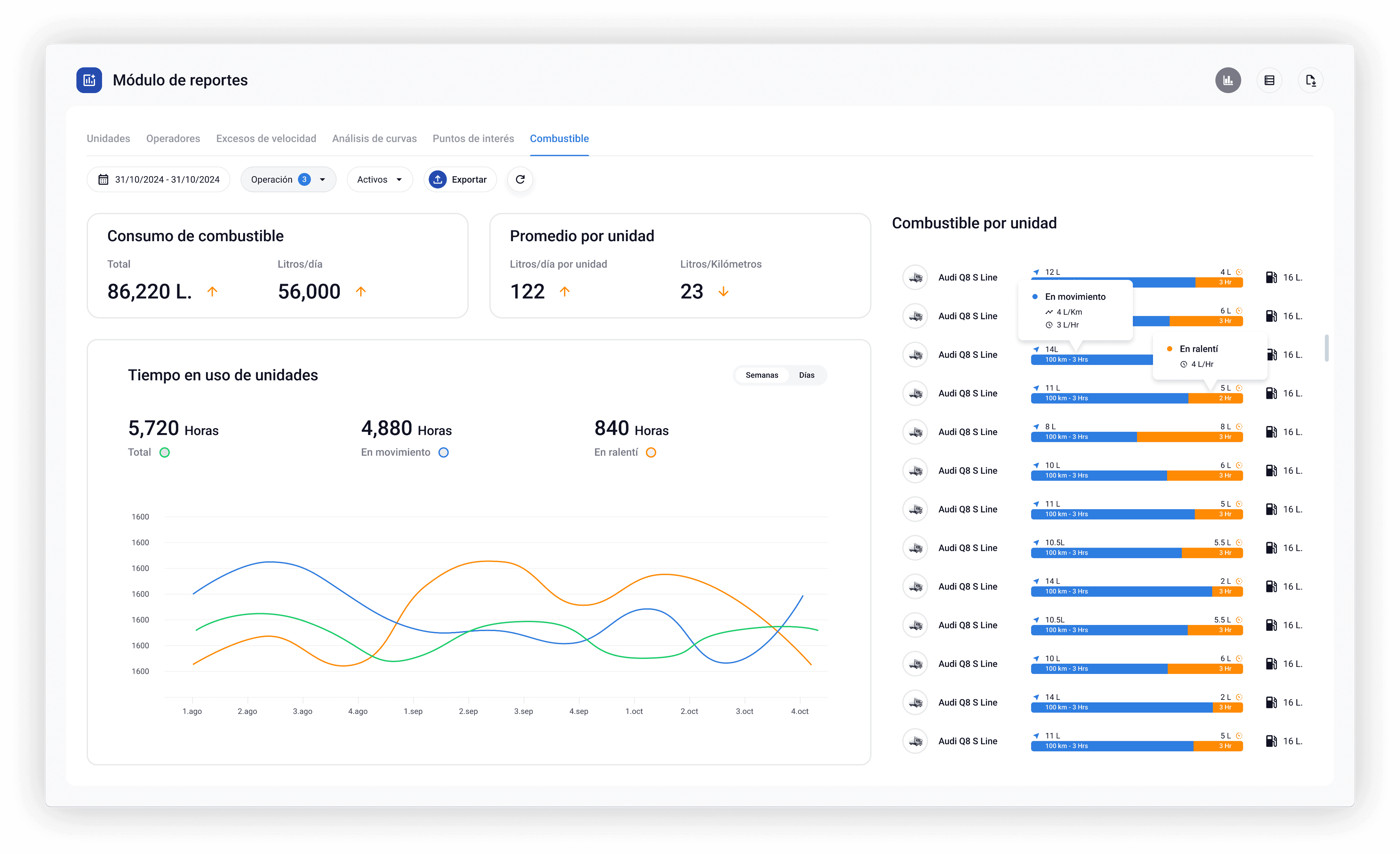
Task: Toggle the En ralentí orange series indicator
Action: pyautogui.click(x=651, y=452)
